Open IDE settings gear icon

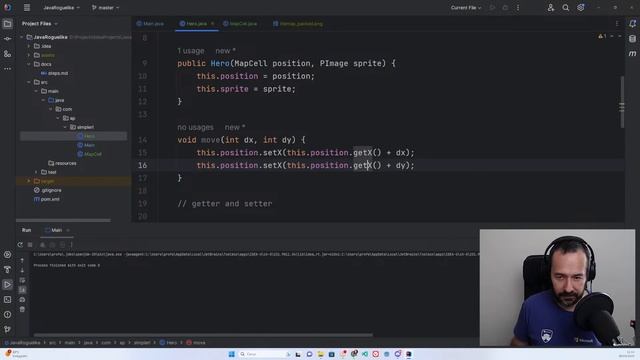coord(581,7)
